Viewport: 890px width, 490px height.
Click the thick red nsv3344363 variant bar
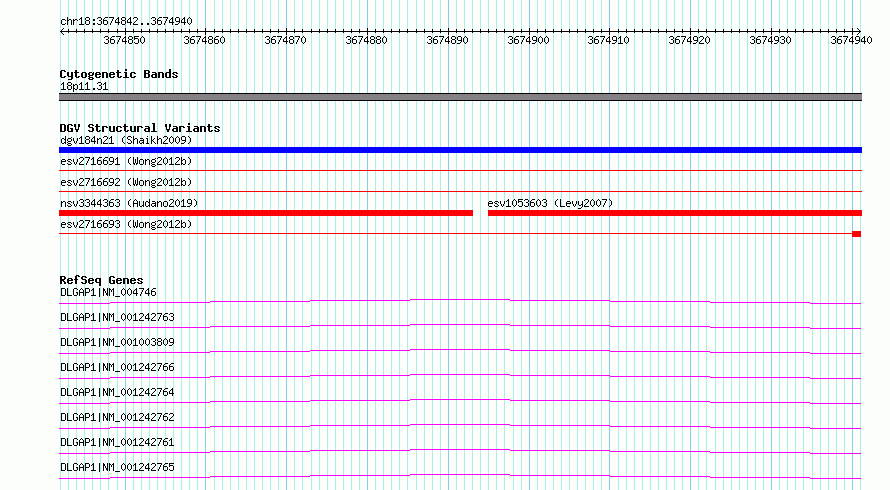266,213
